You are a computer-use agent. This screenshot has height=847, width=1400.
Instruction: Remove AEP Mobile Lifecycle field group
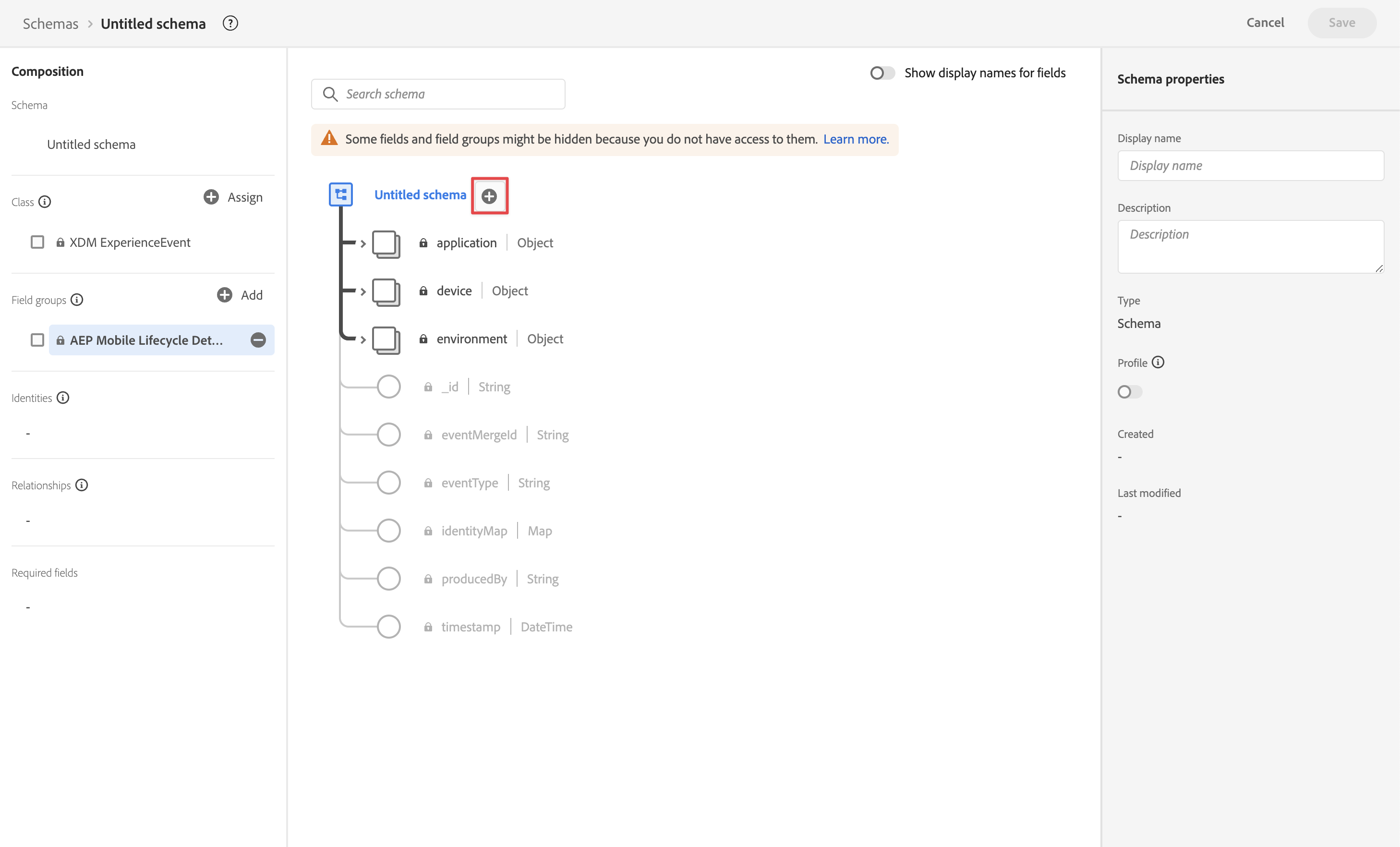(258, 339)
